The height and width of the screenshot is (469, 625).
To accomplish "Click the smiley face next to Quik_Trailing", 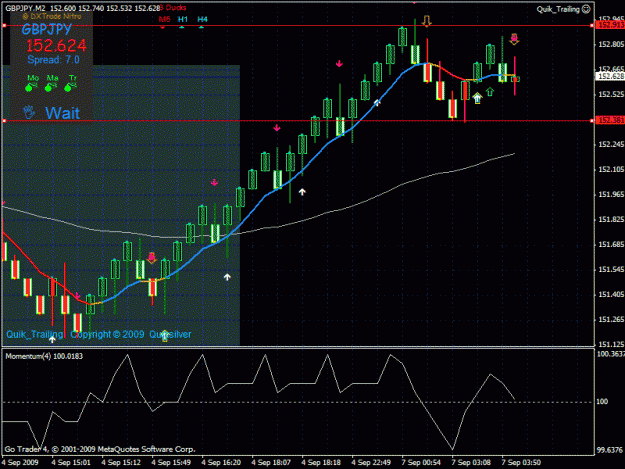I will [586, 9].
